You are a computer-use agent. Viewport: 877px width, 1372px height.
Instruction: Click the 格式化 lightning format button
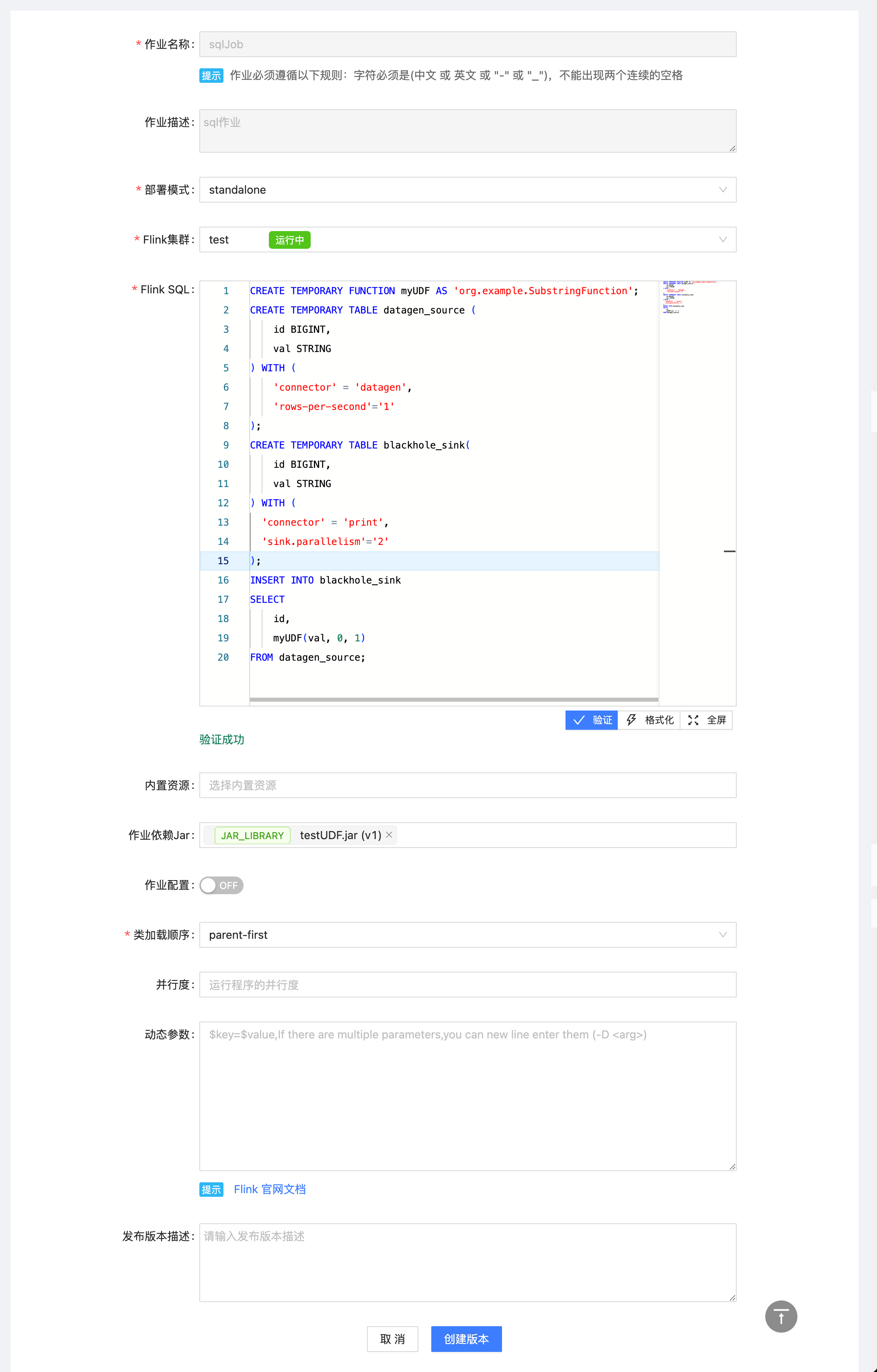pos(649,720)
